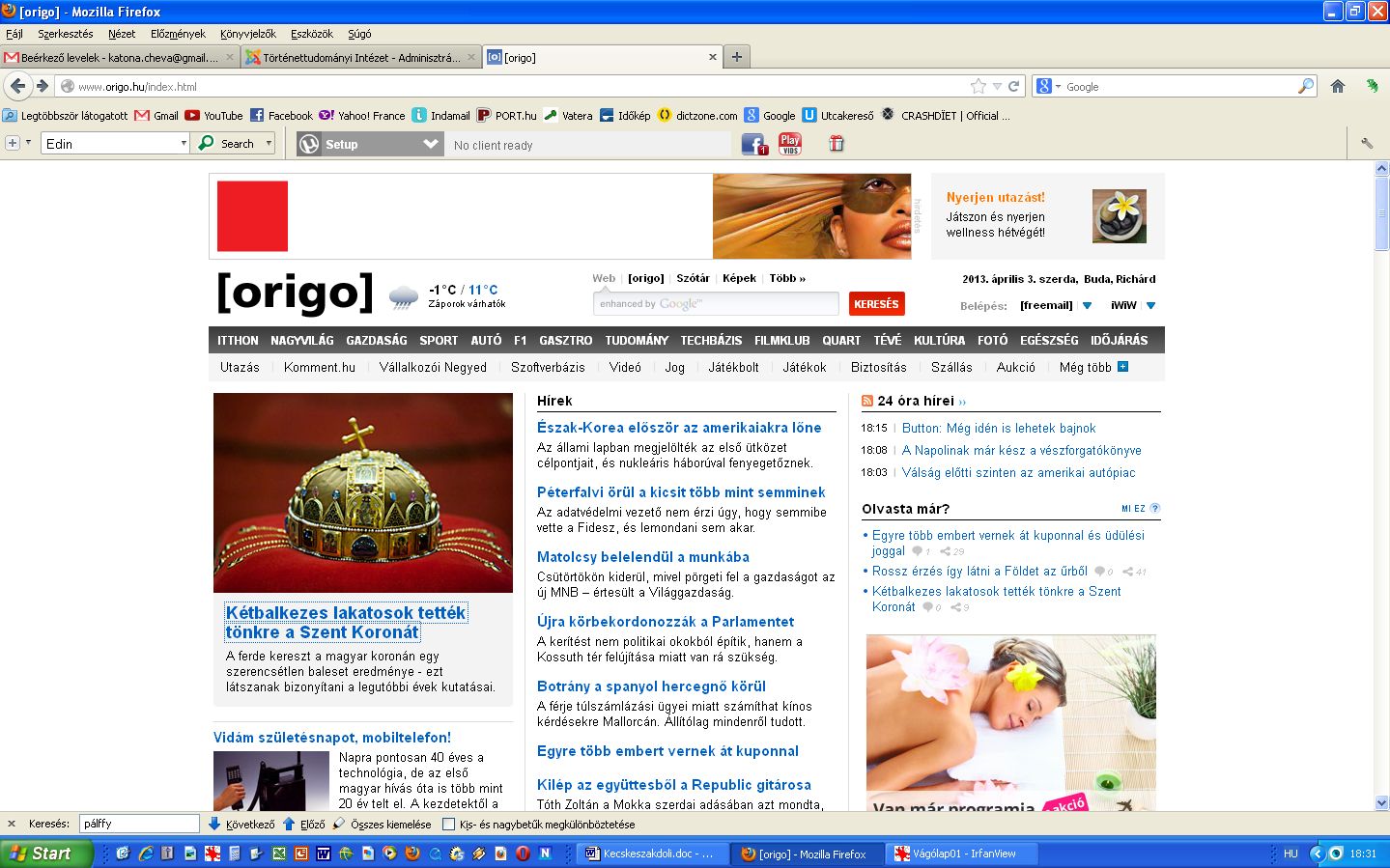Click the Mi ez help question mark icon
Screen dimensions: 1390x868
click(1155, 508)
